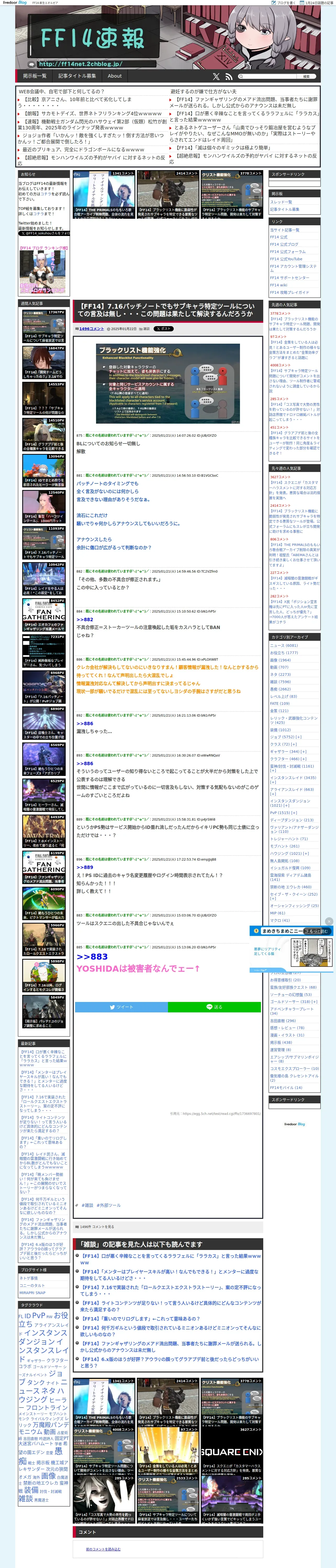The image size is (336, 1568).
Task: Open the 掲示板一覧 menu item
Action: [x=35, y=76]
